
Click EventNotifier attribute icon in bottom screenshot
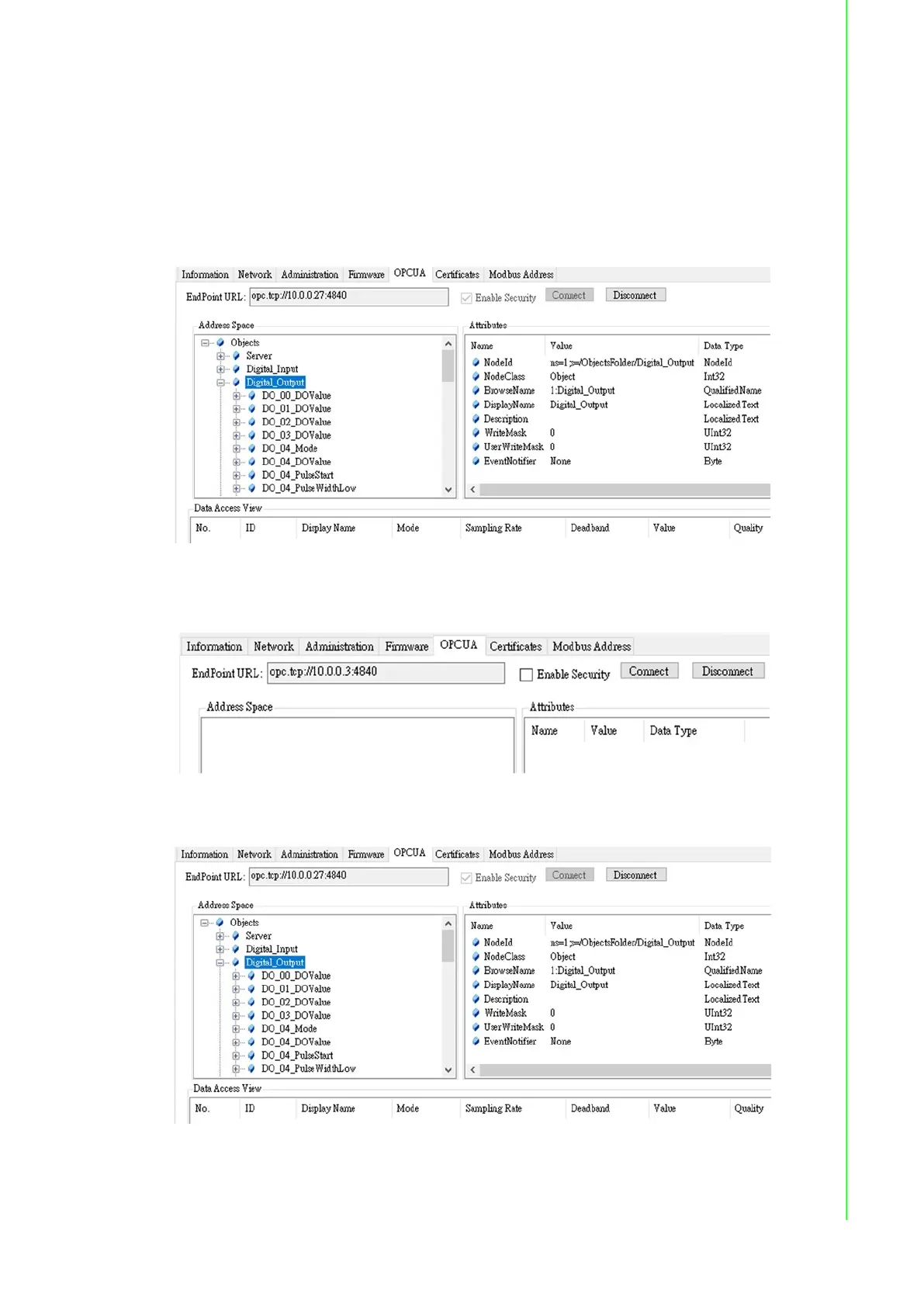[x=476, y=1042]
